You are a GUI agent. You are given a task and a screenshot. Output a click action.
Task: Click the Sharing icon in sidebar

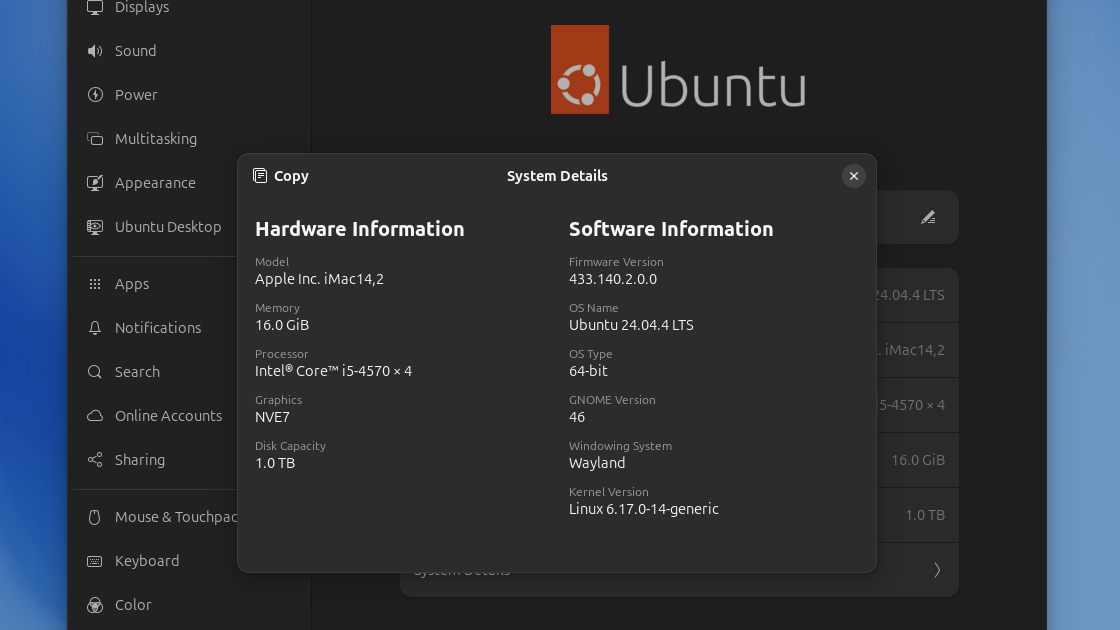pyautogui.click(x=95, y=460)
